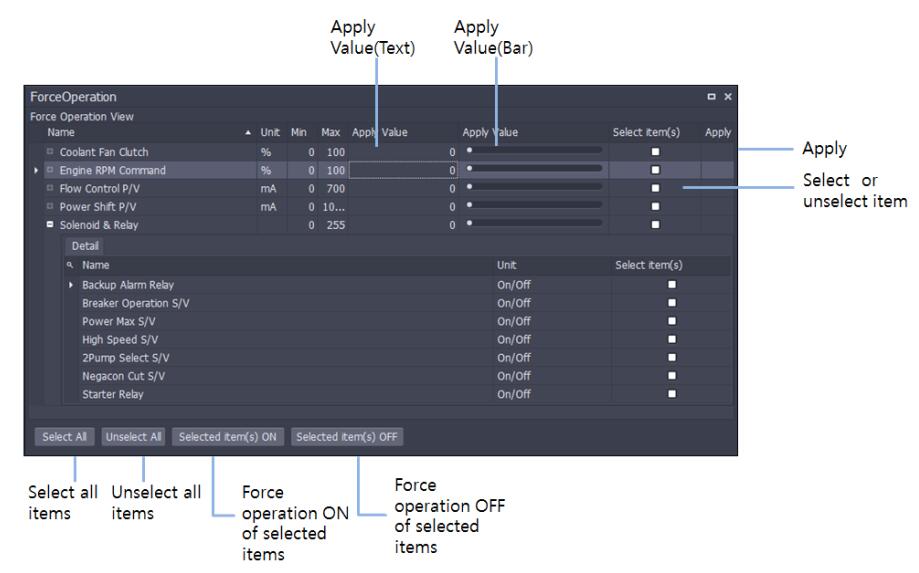Expand the Engine RPM Command row
Viewport: 919px width, 573px height.
tap(50, 169)
